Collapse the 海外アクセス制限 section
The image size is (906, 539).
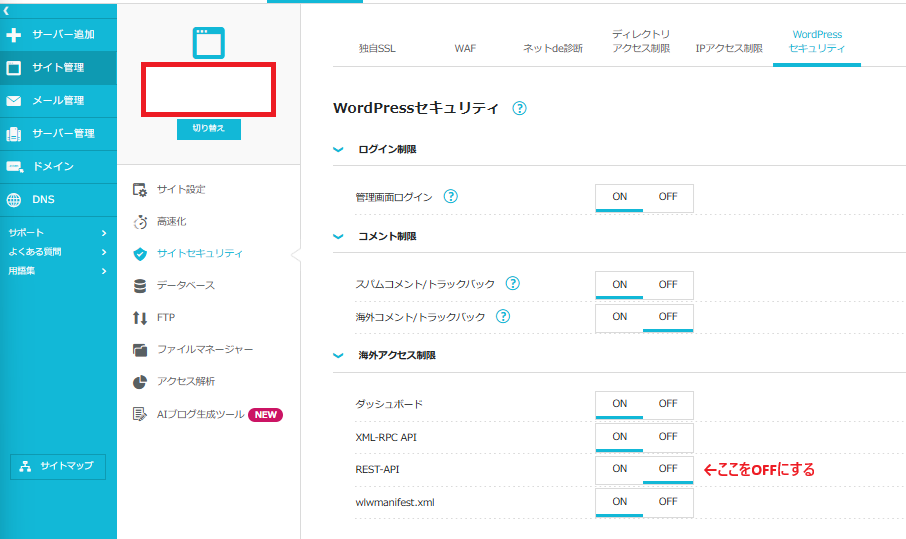click(x=338, y=355)
